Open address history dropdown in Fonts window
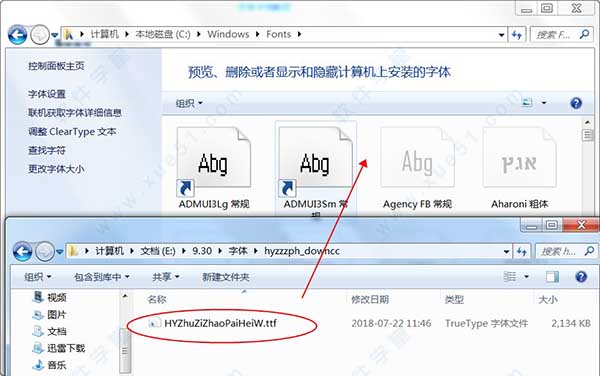This screenshot has height=376, width=600. click(501, 35)
